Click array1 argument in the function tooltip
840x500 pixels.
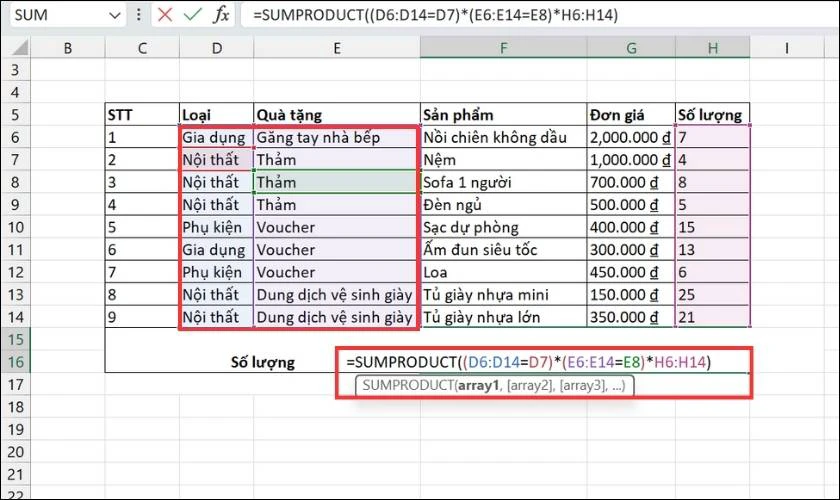[479, 385]
